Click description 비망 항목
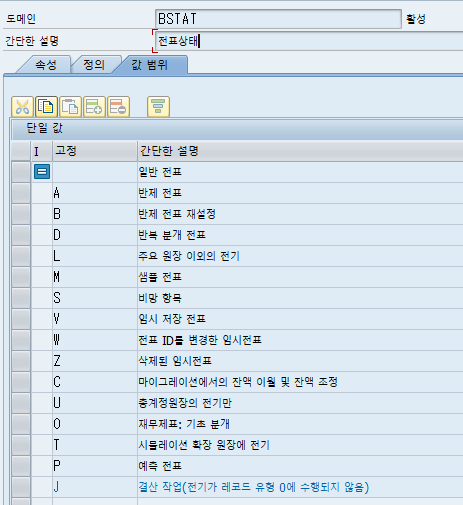463x505 pixels. (x=160, y=298)
